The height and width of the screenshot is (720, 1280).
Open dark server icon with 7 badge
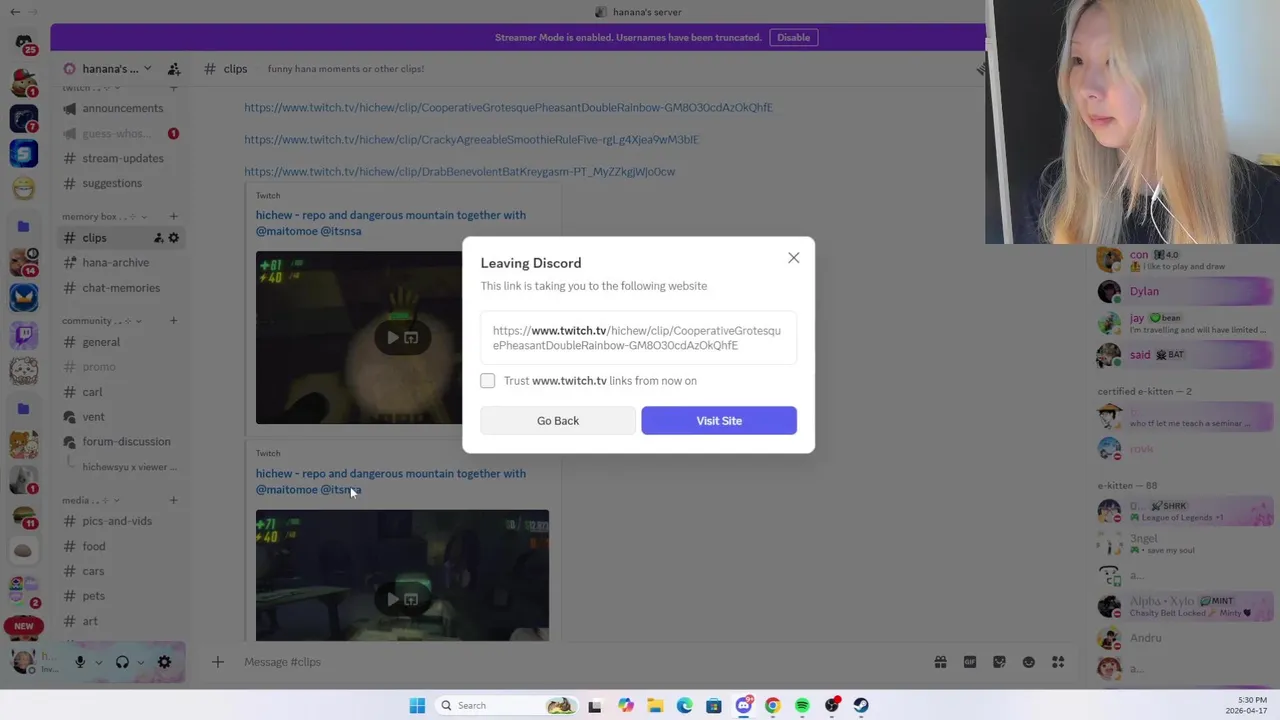point(24,118)
